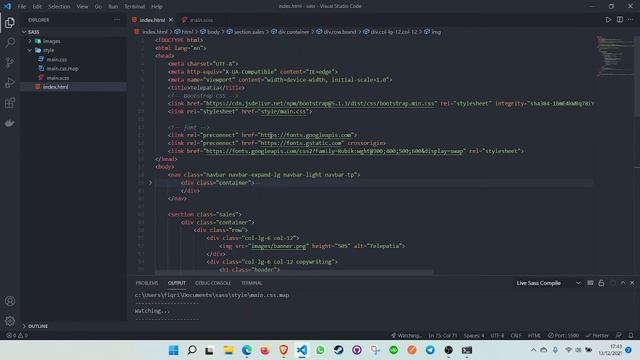Expand folded container div fold arrow
640x360 pixels.
tap(150, 182)
